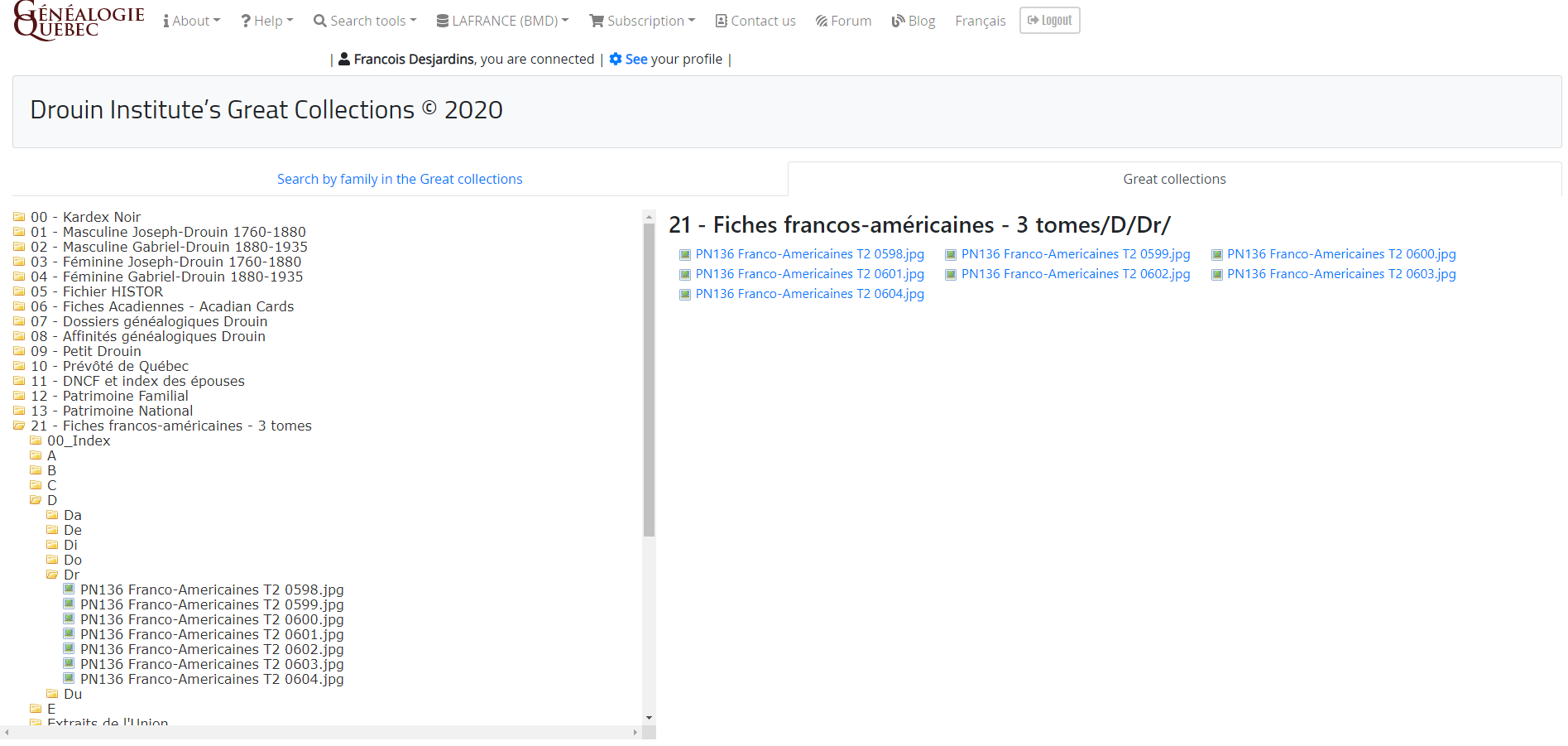Open 10 - Prévôté de Québec folder
1568x746 pixels.
[x=109, y=366]
